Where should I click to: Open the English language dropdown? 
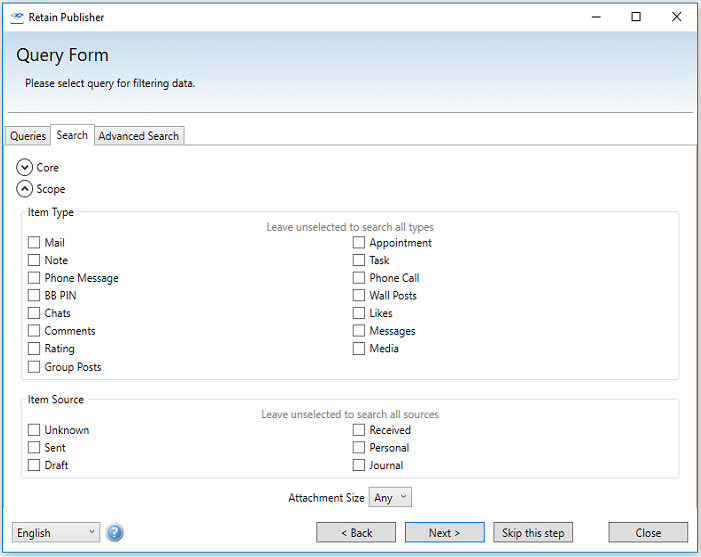(56, 533)
